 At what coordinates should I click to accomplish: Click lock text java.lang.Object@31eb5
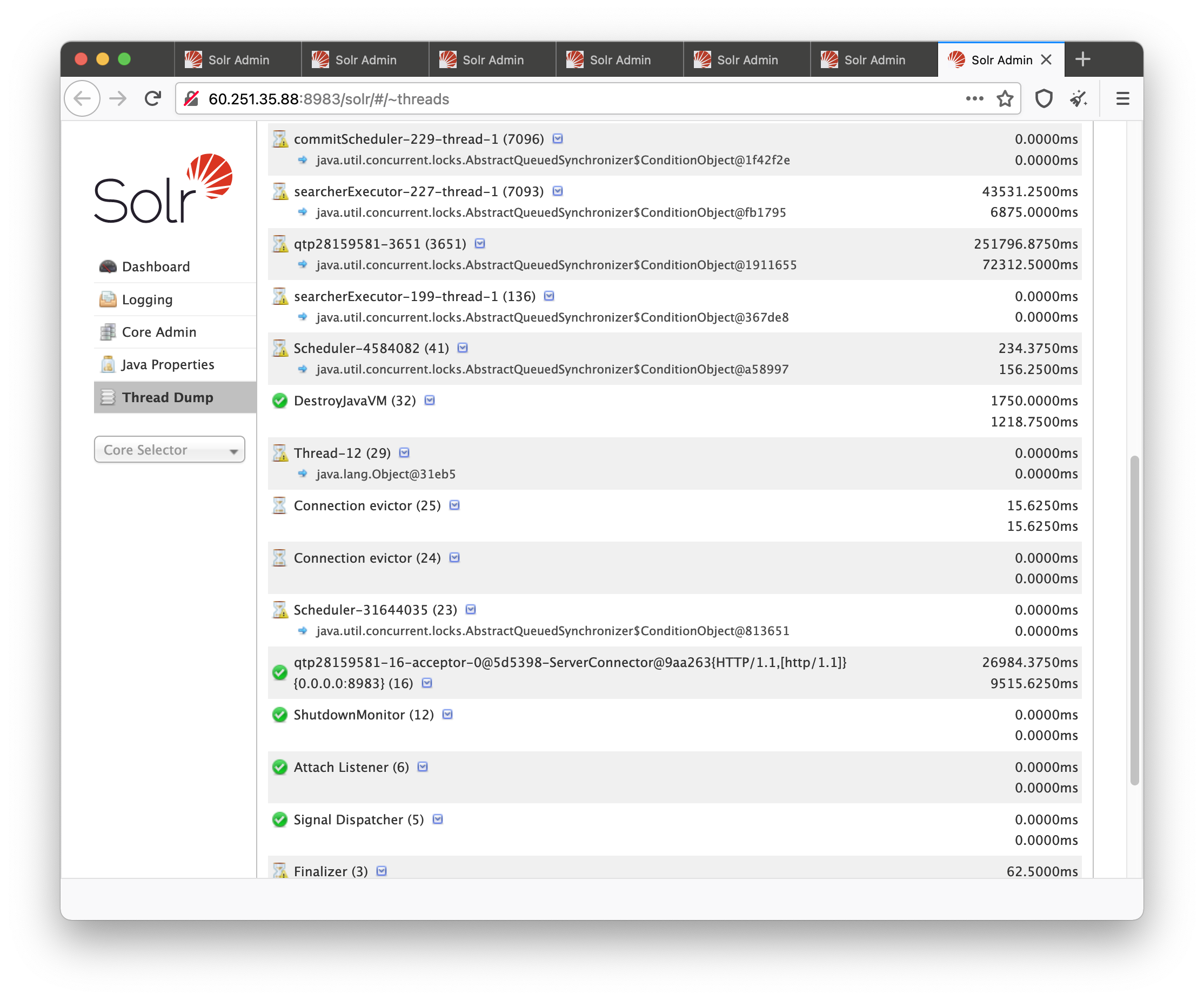click(x=386, y=474)
